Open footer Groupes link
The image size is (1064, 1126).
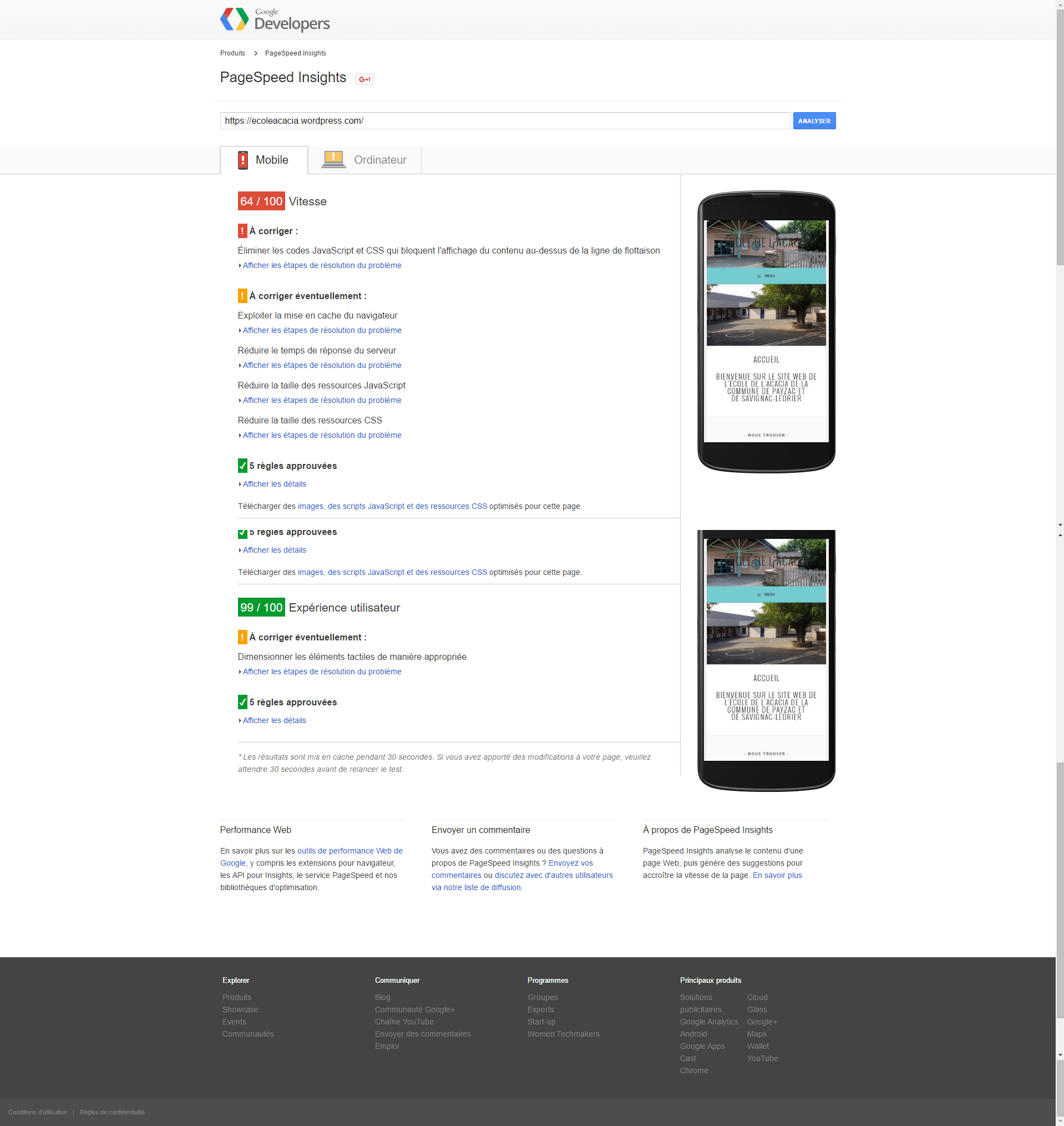(542, 997)
